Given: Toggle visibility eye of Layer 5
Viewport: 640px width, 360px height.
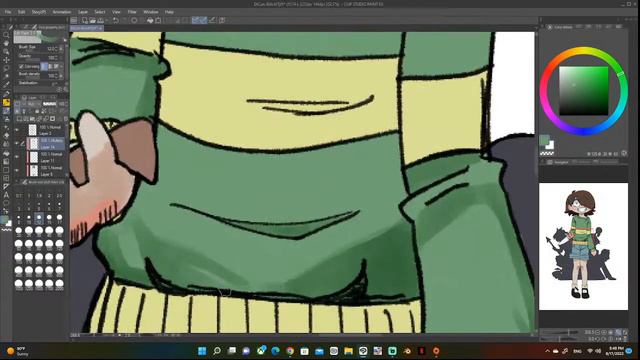Looking at the screenshot, I should (17, 171).
